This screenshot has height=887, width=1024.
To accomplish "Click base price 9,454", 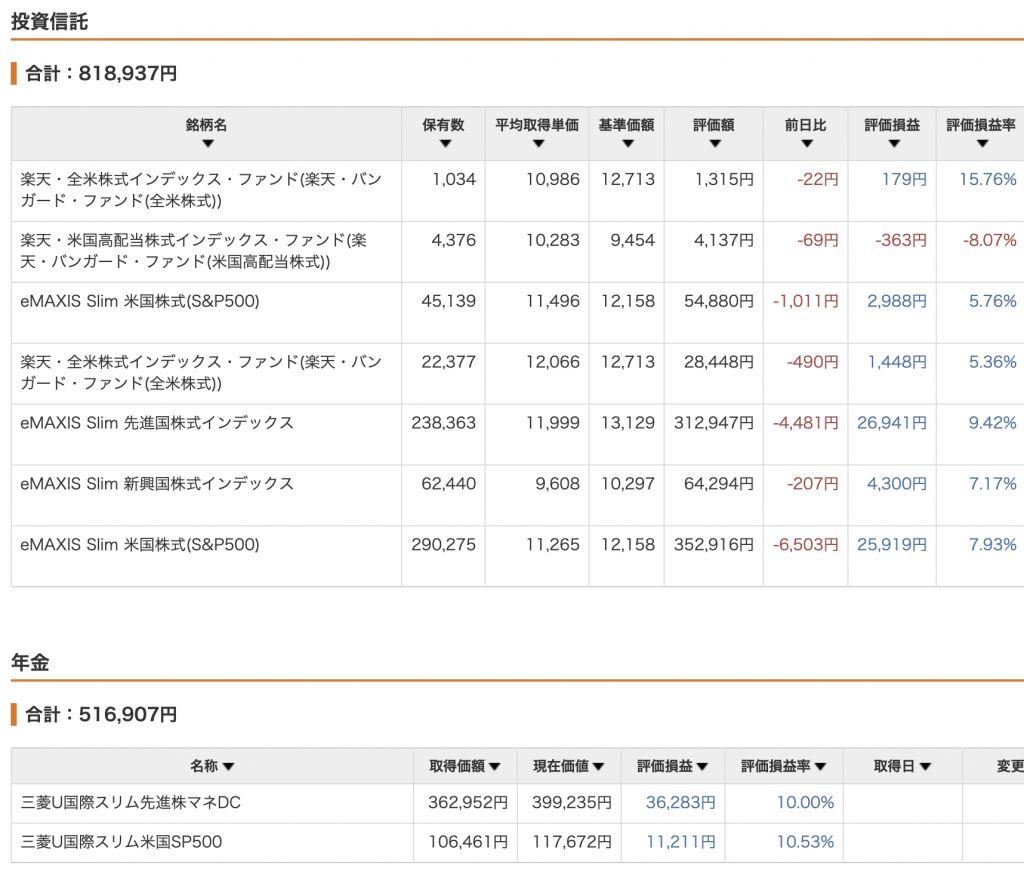I will pyautogui.click(x=633, y=240).
